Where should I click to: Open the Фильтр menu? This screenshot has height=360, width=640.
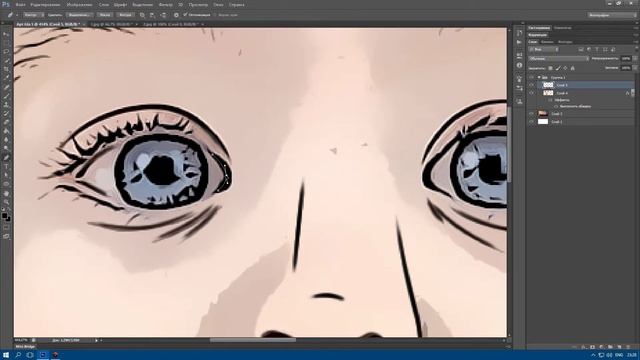[x=165, y=5]
